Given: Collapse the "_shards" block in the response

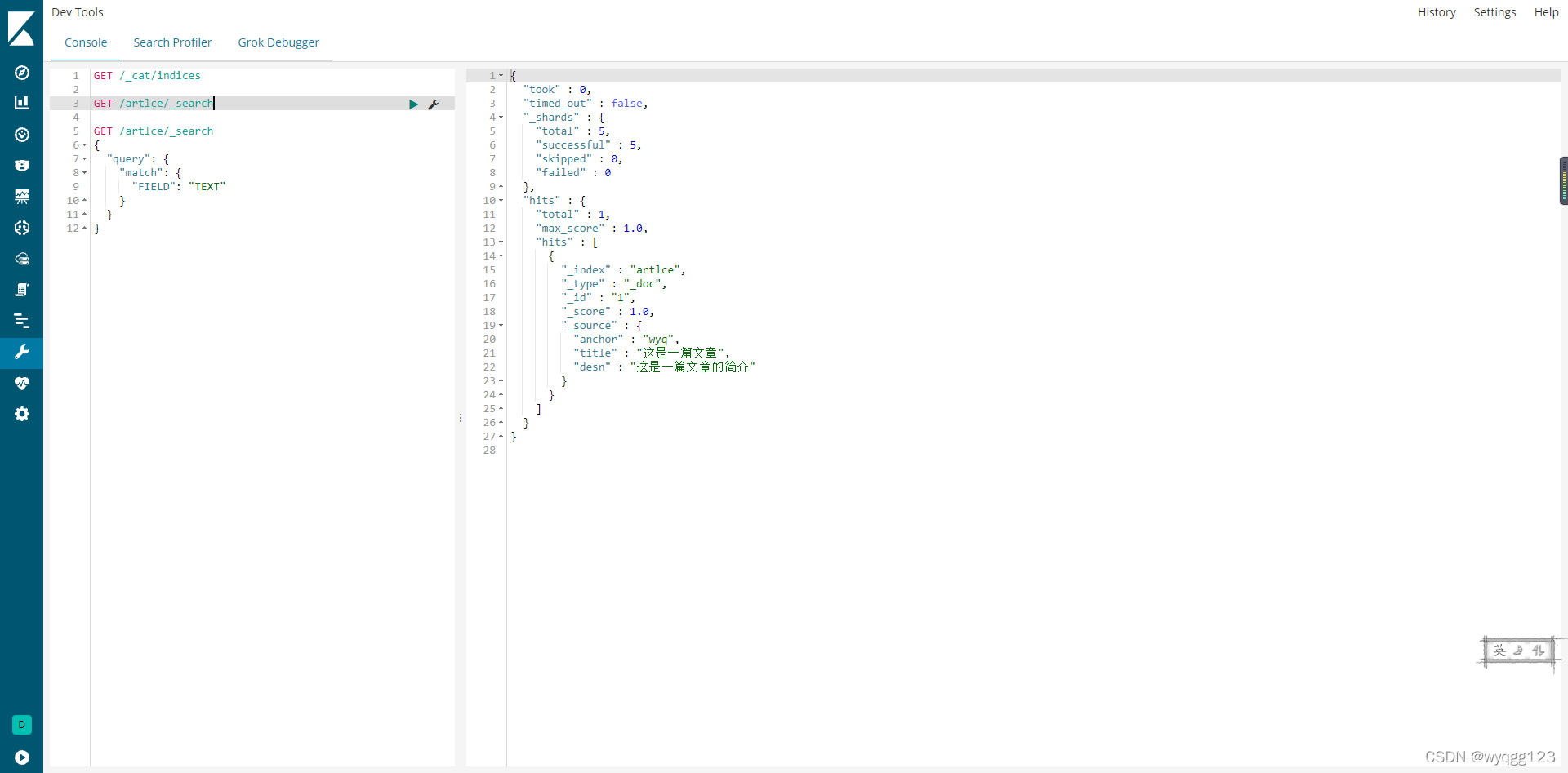Looking at the screenshot, I should 501,118.
